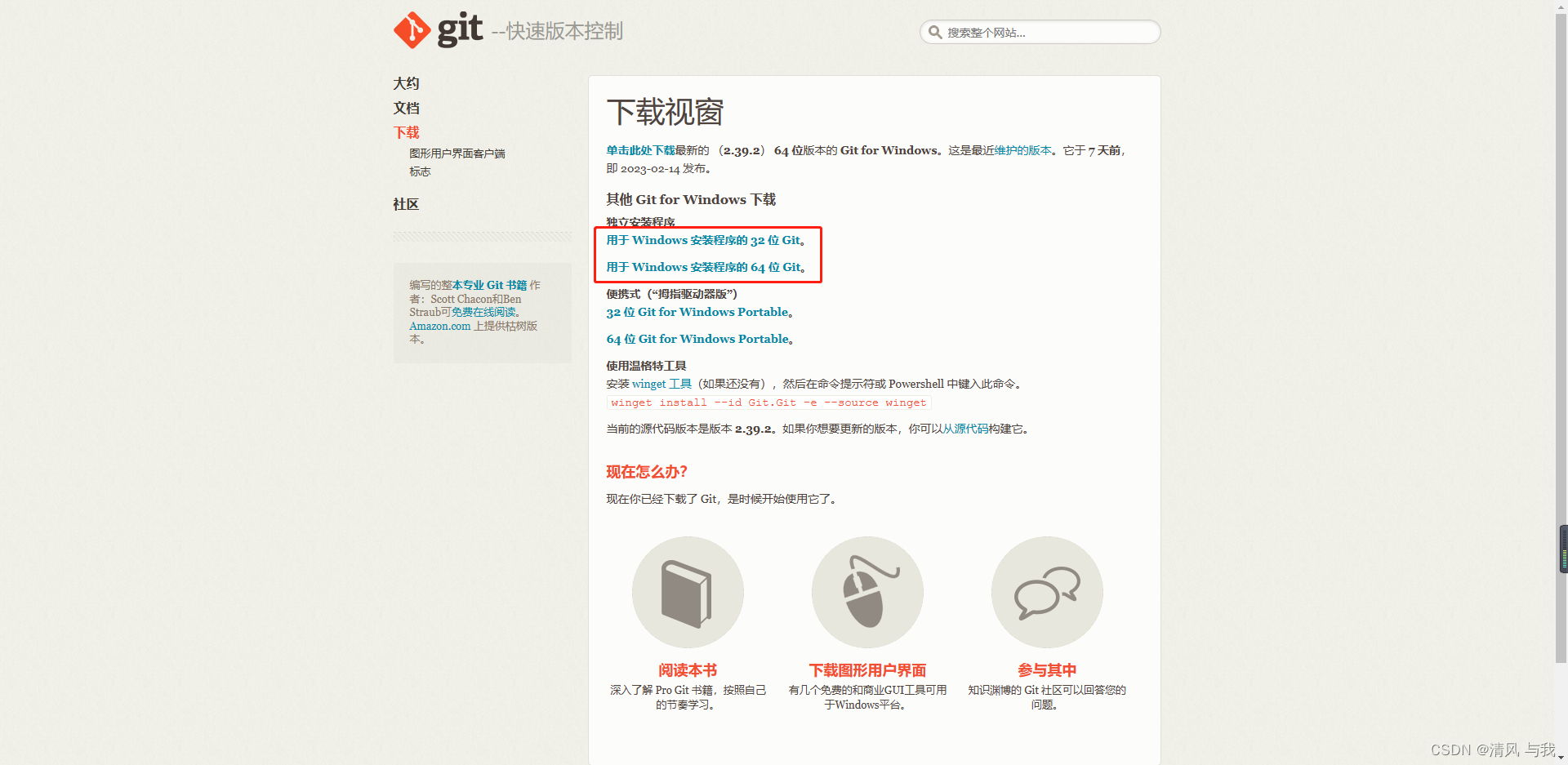Screen dimensions: 1568x765
Task: Open the winget 工具 link
Action: click(661, 384)
